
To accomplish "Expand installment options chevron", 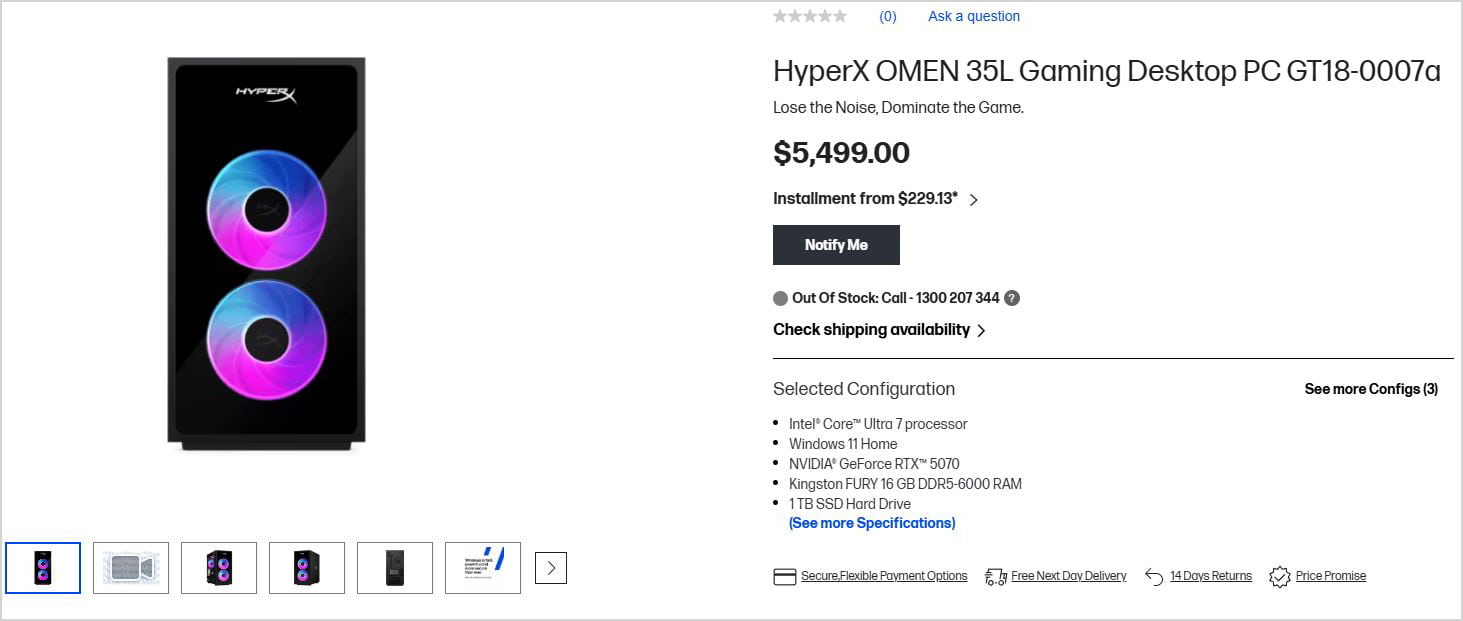I will 974,200.
